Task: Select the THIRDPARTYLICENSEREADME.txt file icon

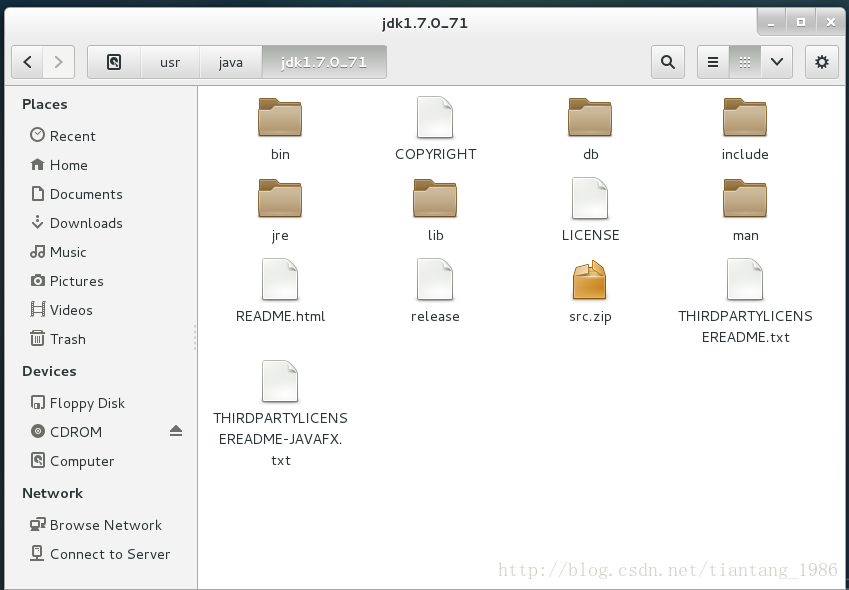Action: tap(745, 279)
